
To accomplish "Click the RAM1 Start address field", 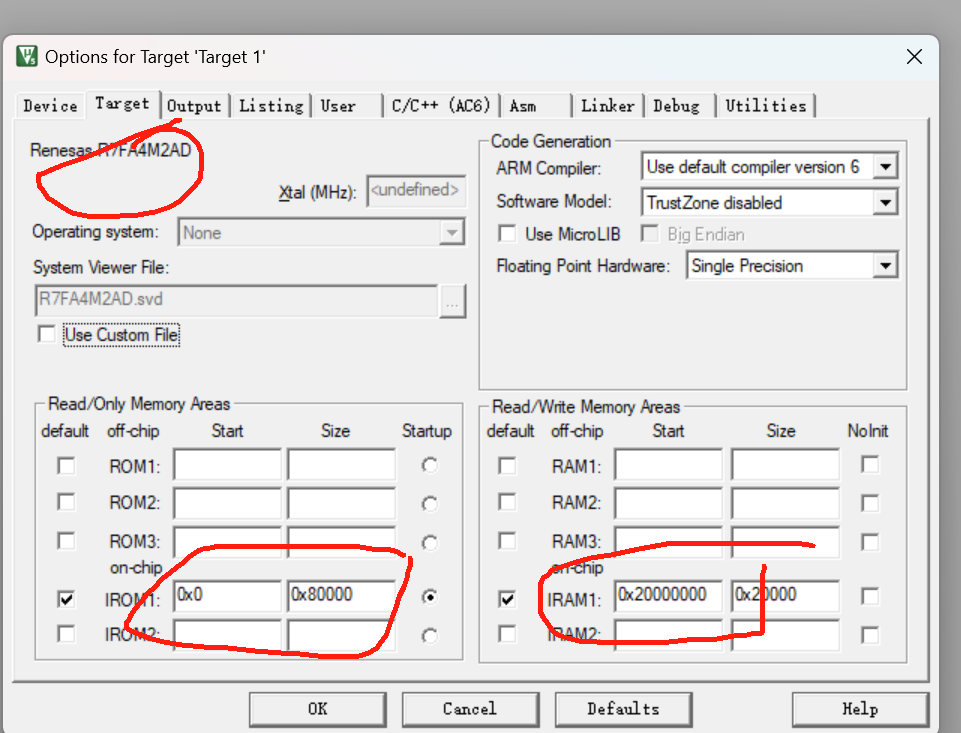I will 669,465.
